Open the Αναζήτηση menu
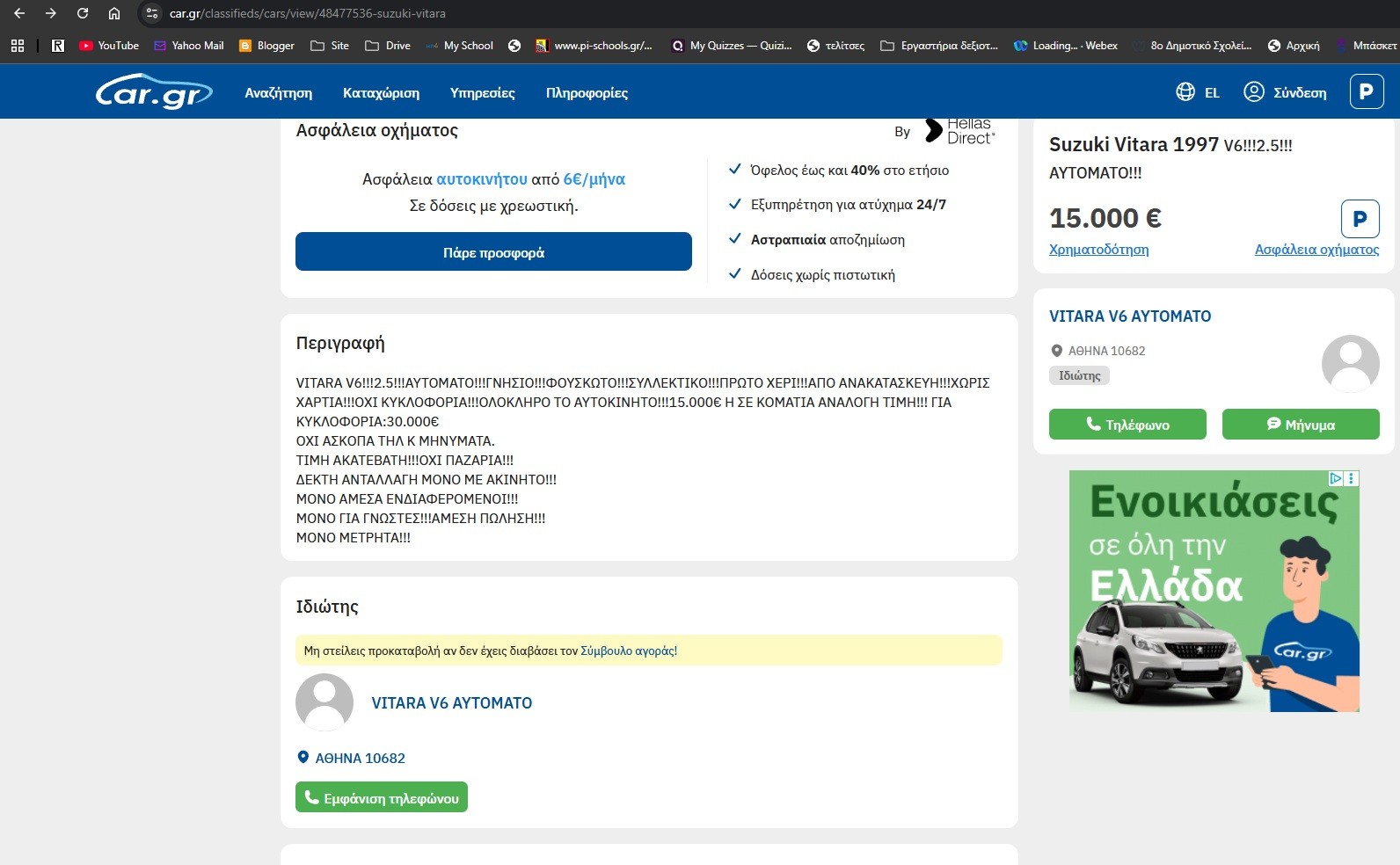1400x865 pixels. (279, 92)
